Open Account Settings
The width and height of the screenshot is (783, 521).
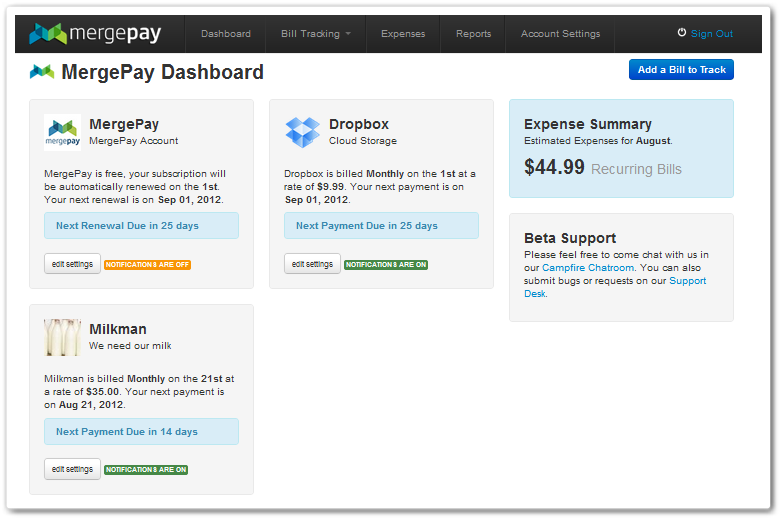(x=560, y=34)
